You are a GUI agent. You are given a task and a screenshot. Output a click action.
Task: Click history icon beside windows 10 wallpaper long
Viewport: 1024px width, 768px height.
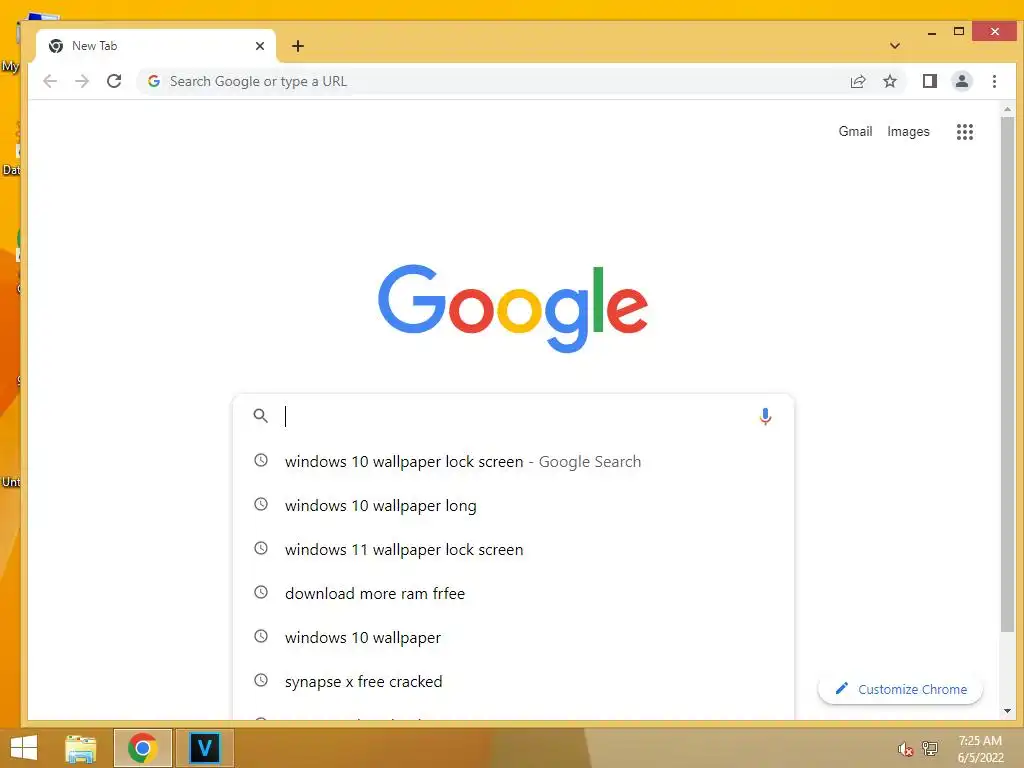[x=261, y=504]
